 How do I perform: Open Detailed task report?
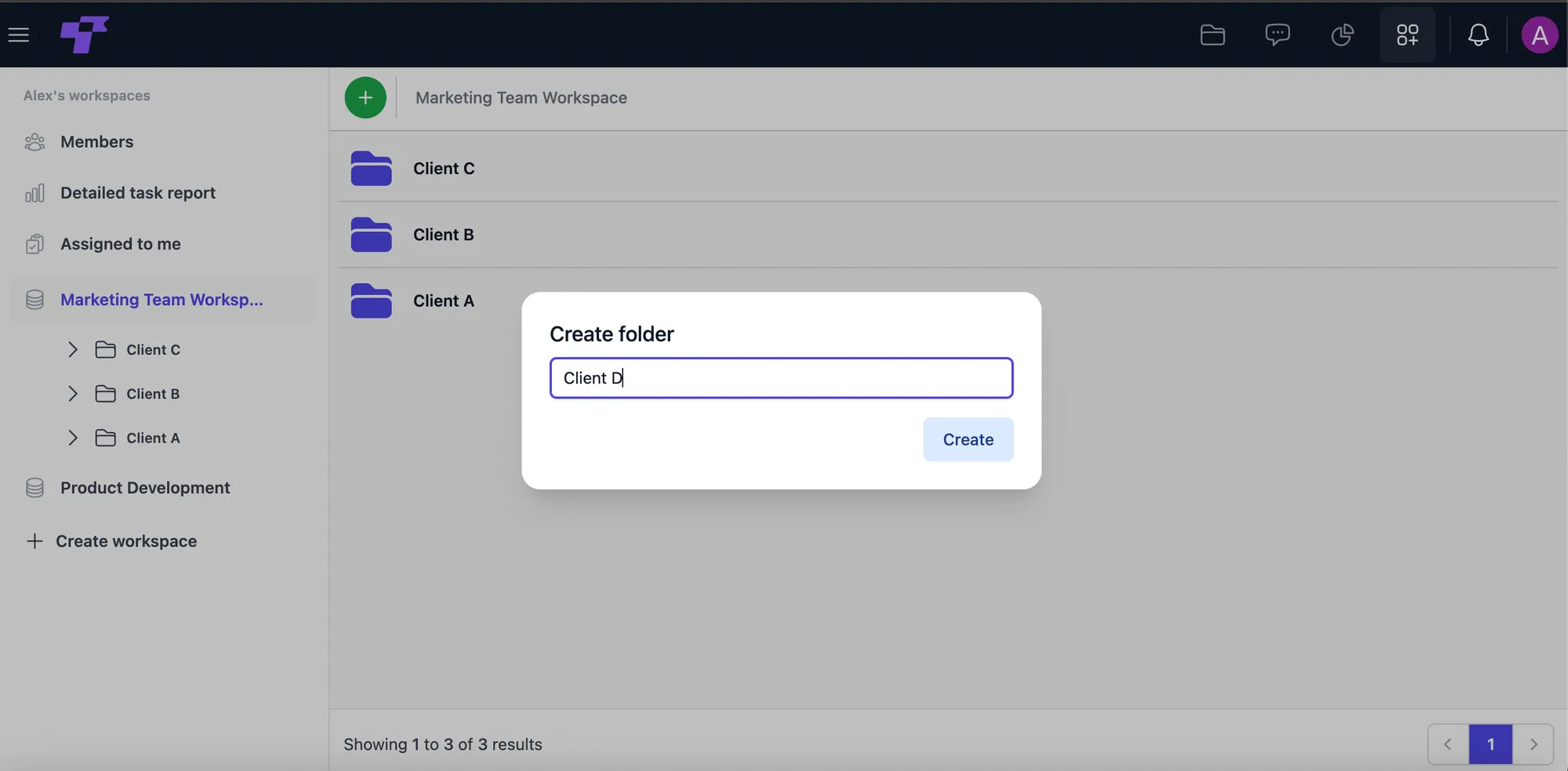tap(138, 193)
